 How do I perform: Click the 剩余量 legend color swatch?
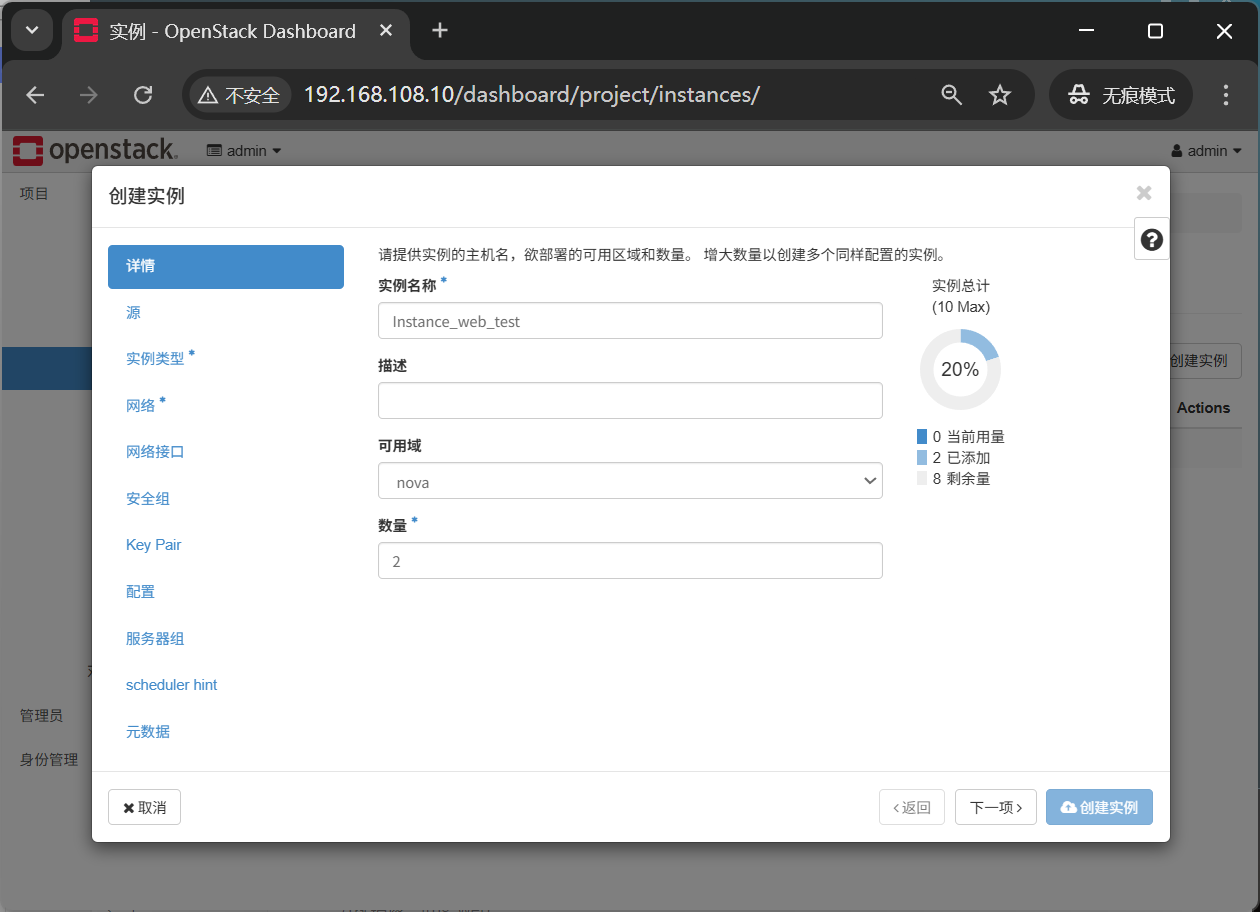(922, 479)
